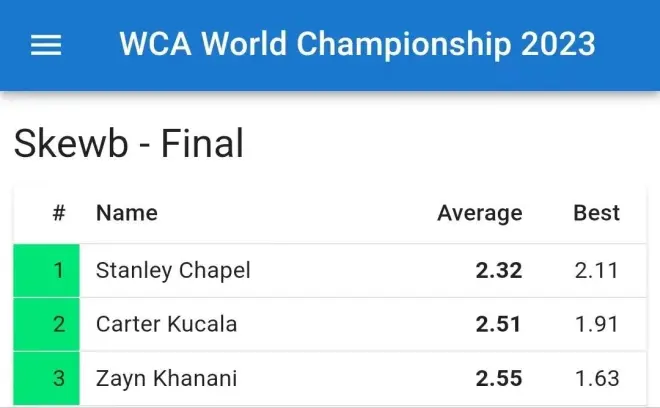
Task: Click the # rank column header
Action: [59, 213]
